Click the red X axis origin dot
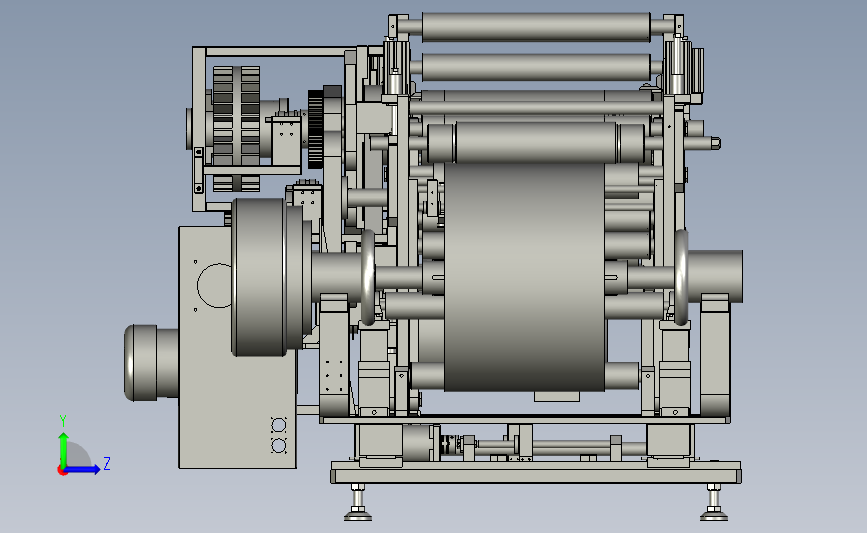The height and width of the screenshot is (533, 867). (x=62, y=471)
